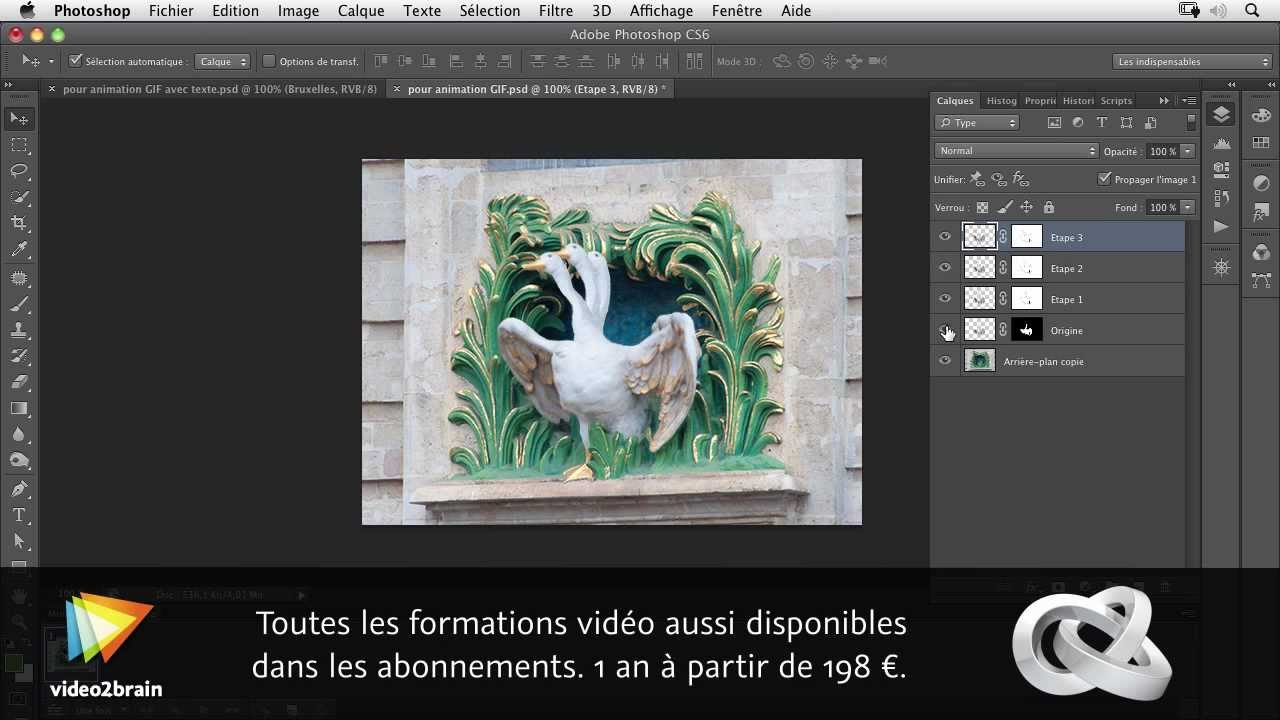
Task: Open the Fichier menu
Action: point(171,10)
